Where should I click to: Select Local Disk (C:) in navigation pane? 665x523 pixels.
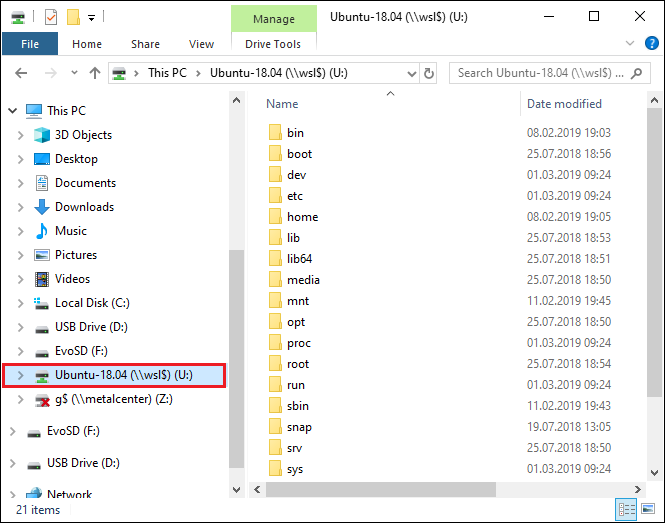[92, 303]
